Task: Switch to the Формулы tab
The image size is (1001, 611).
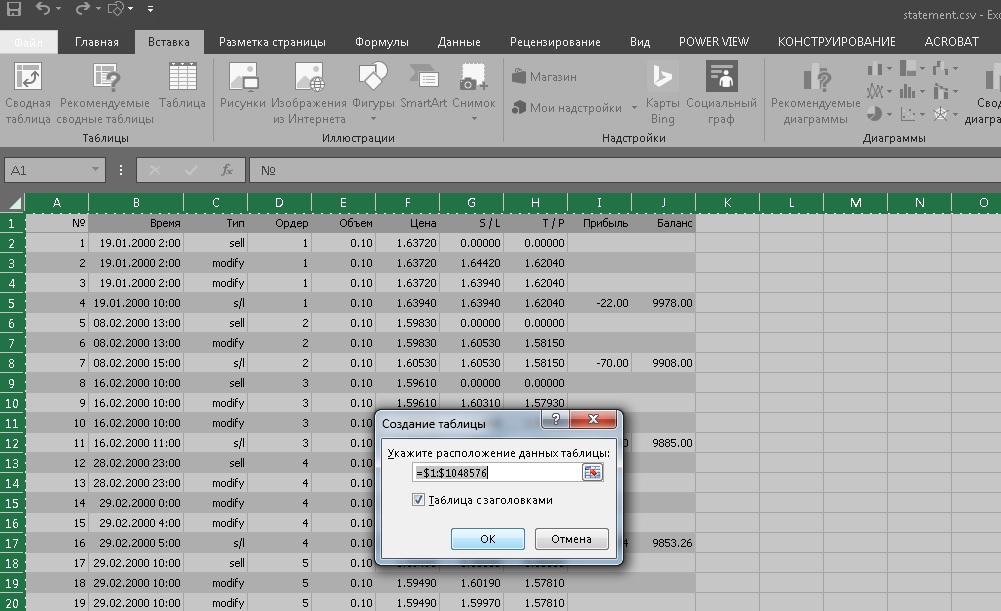Action: coord(382,42)
